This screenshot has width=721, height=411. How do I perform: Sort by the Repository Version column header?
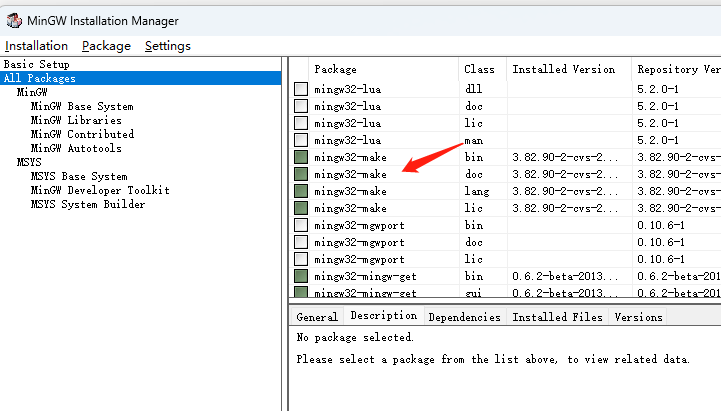(x=676, y=69)
